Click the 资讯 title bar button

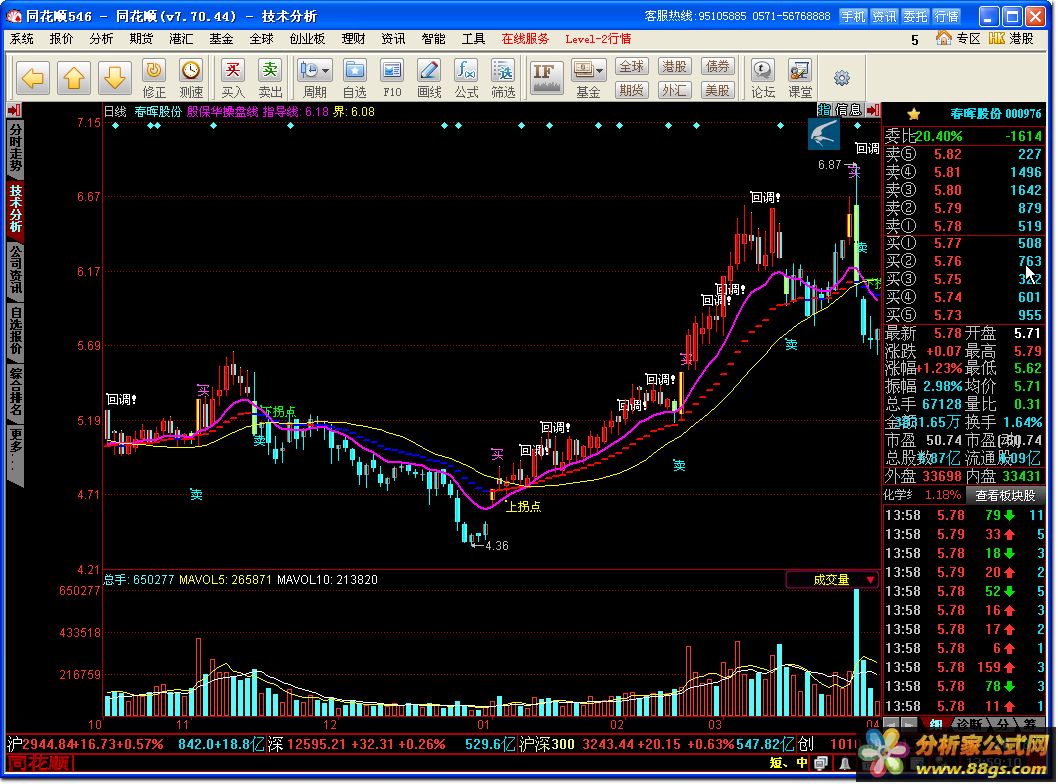coord(884,16)
